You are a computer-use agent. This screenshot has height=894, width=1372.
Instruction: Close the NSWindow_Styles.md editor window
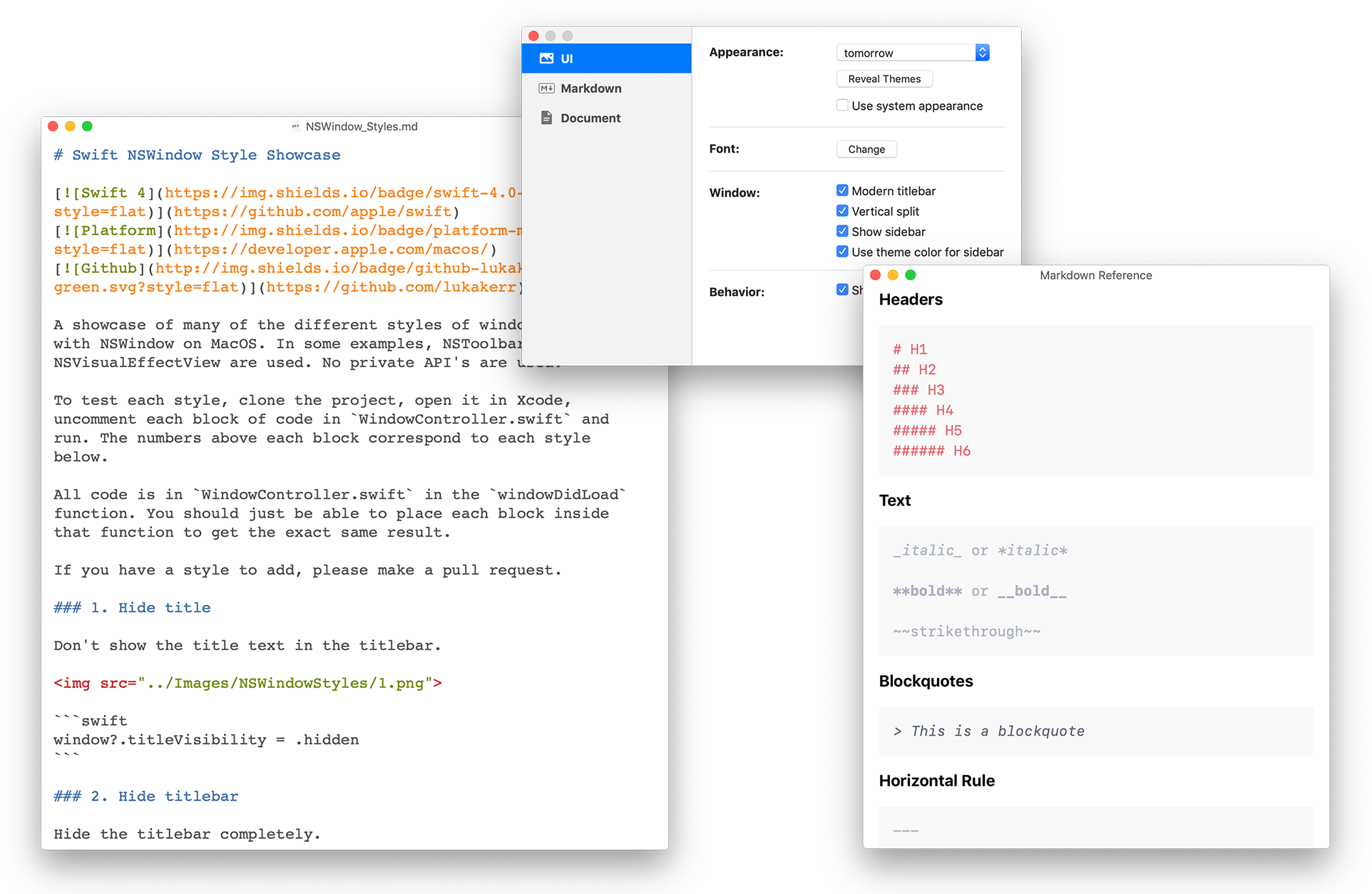[53, 126]
